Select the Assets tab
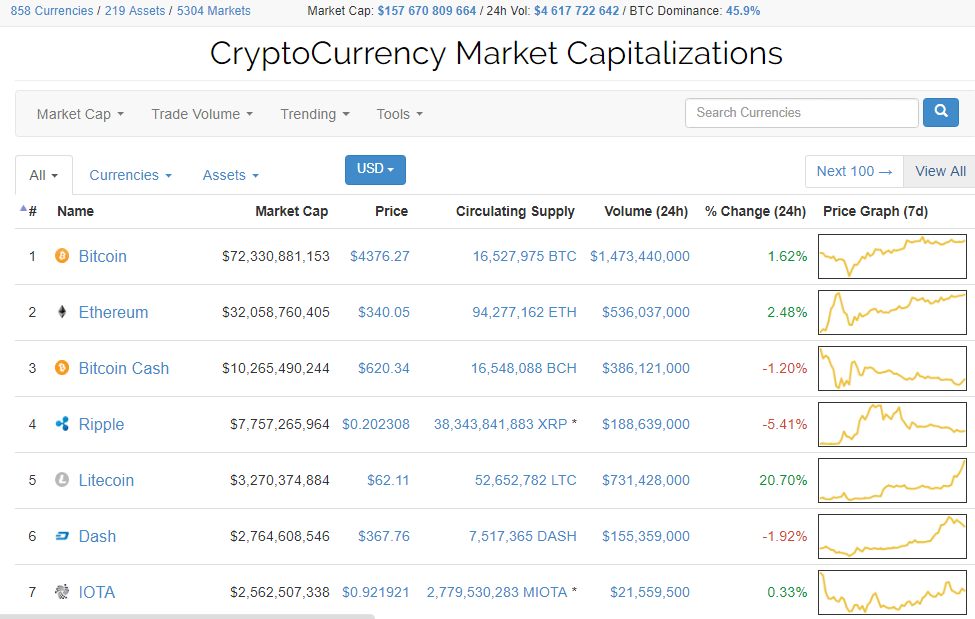 [x=230, y=175]
